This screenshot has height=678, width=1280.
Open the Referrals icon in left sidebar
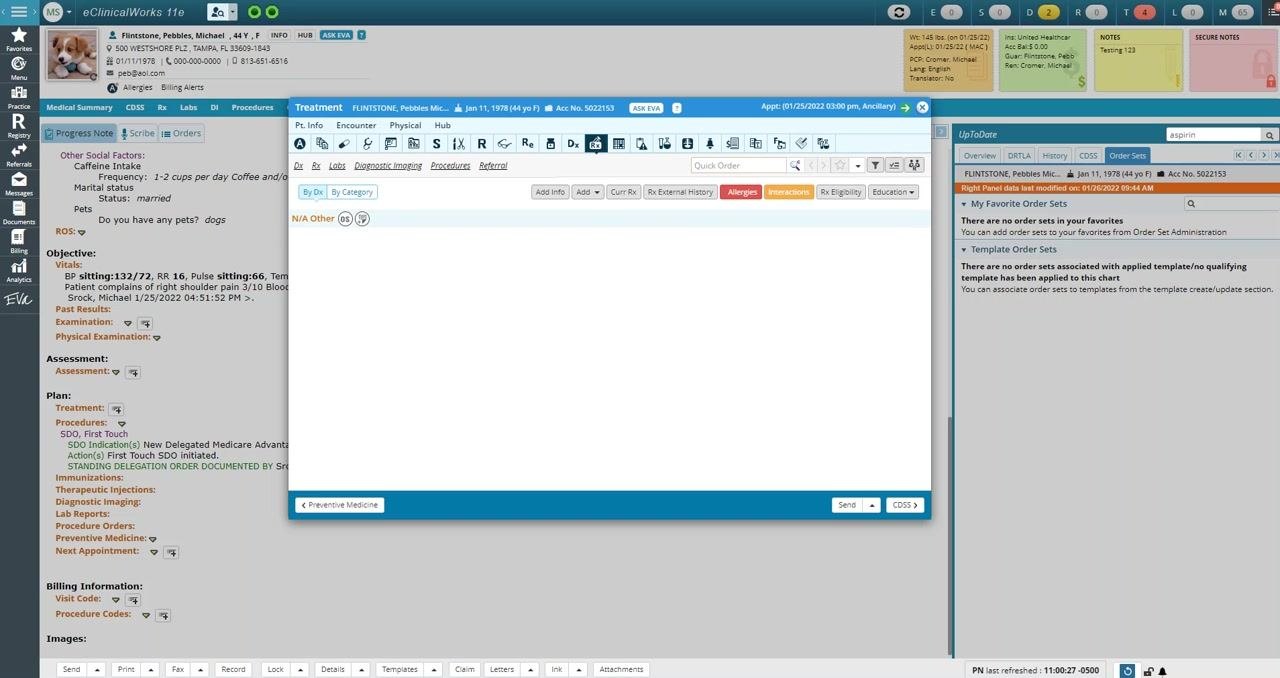(x=18, y=154)
